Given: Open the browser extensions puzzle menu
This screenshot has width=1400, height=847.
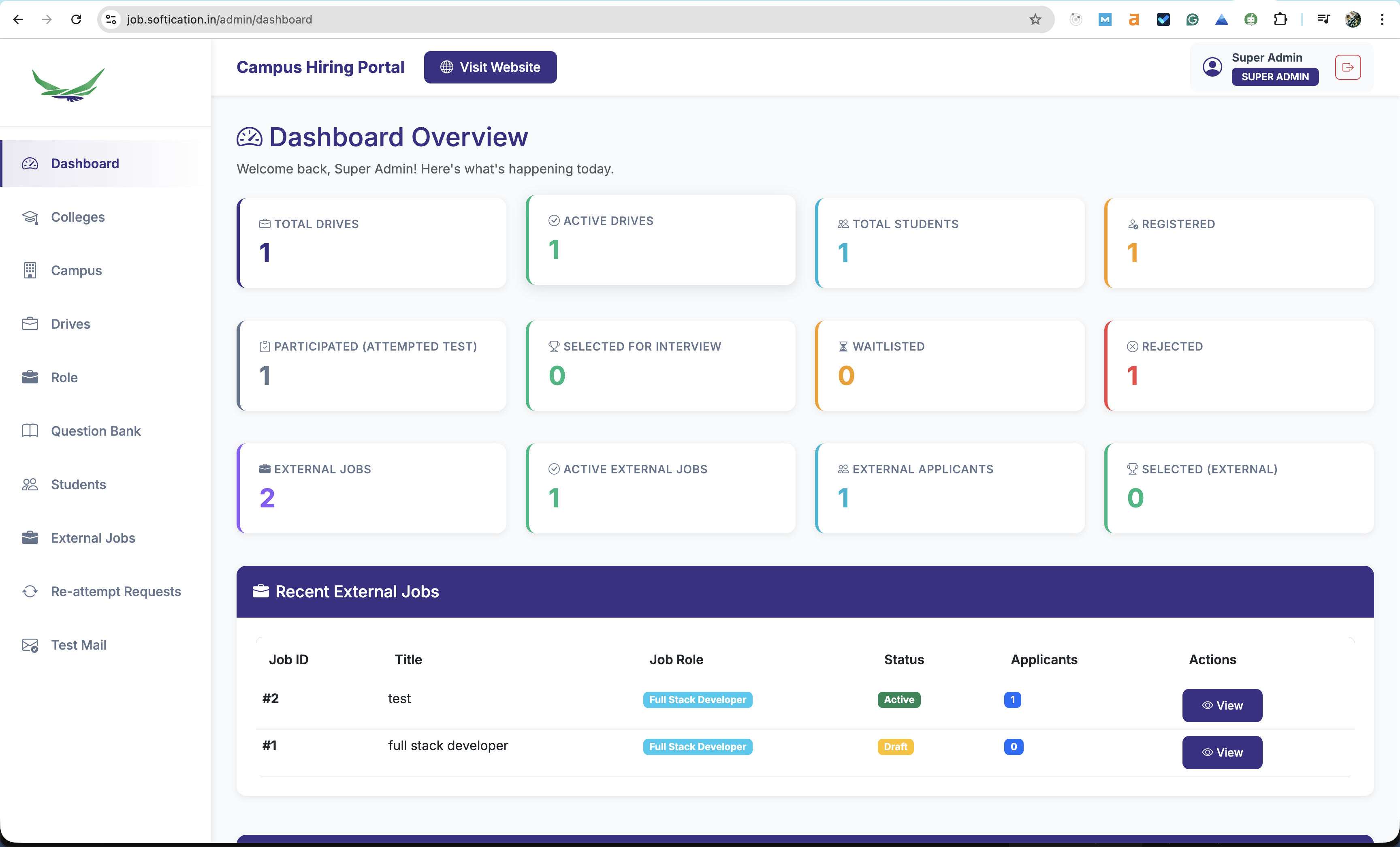Looking at the screenshot, I should tap(1280, 19).
